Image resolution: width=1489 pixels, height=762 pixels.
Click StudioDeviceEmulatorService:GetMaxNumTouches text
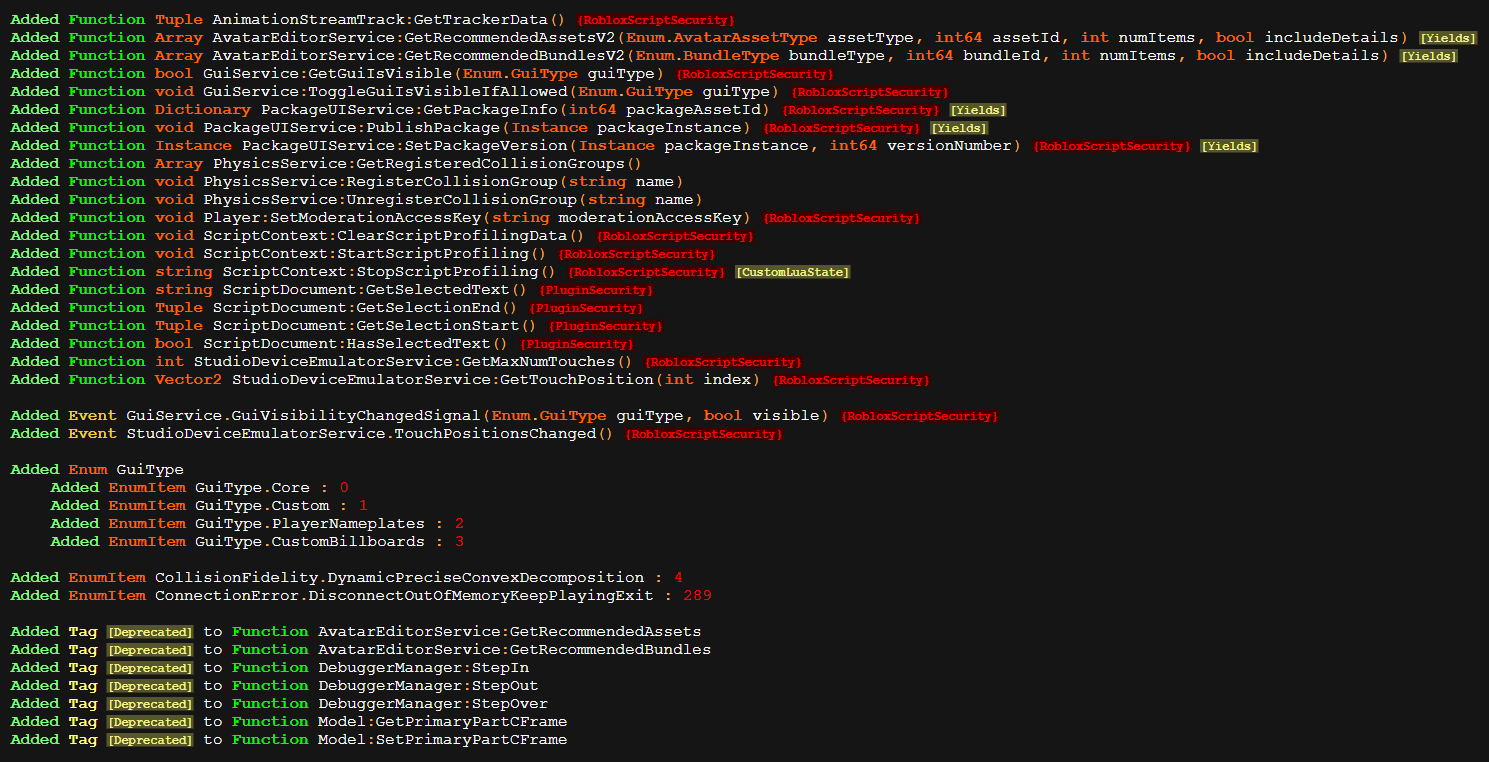(x=403, y=361)
